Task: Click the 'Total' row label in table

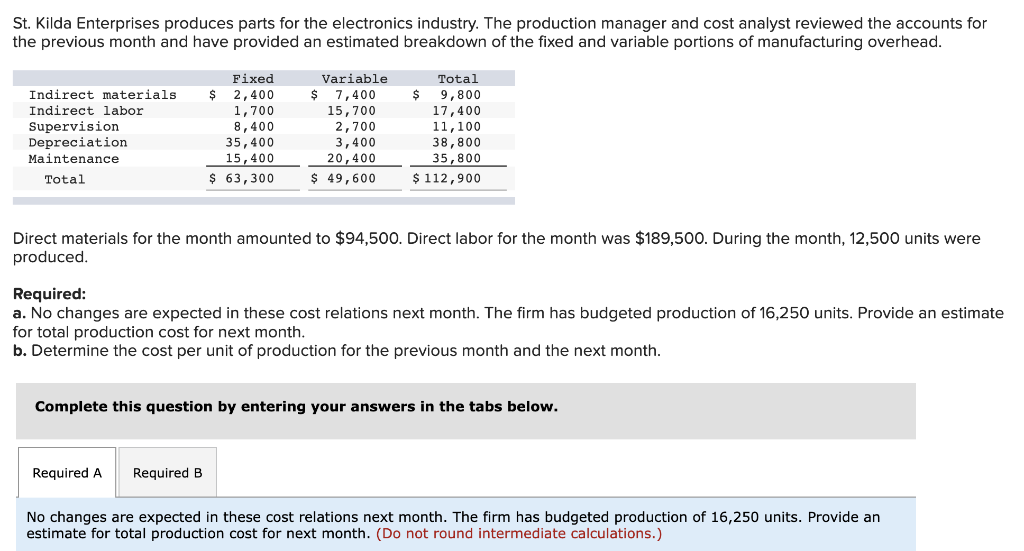Action: (65, 180)
